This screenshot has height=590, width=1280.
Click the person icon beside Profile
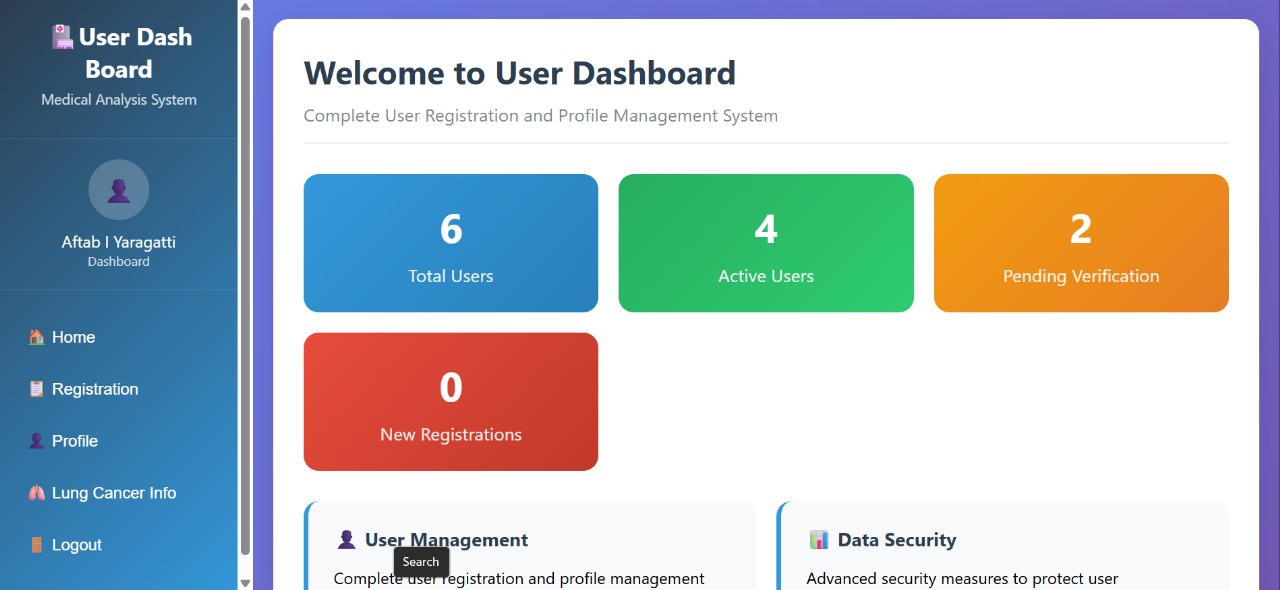click(x=36, y=441)
